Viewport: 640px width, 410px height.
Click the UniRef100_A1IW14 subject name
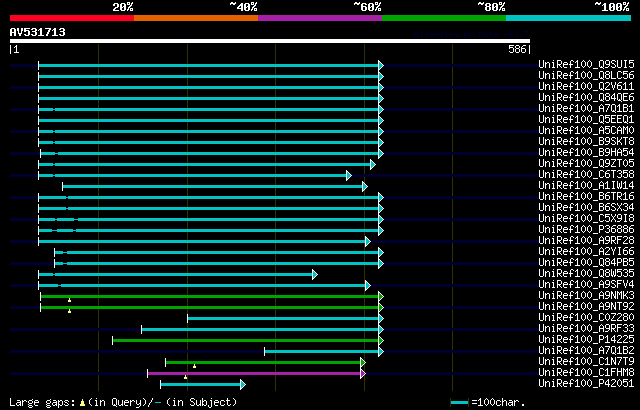[586, 186]
